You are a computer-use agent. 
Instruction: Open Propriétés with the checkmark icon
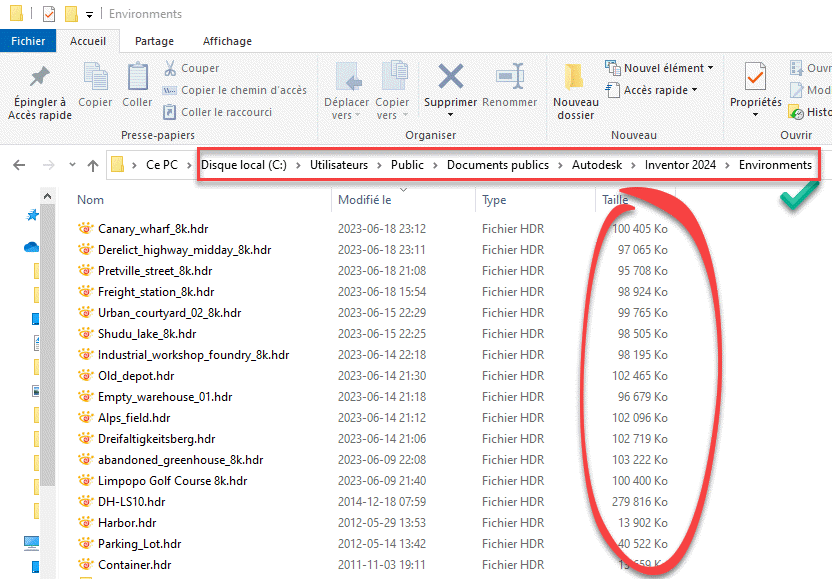click(756, 78)
